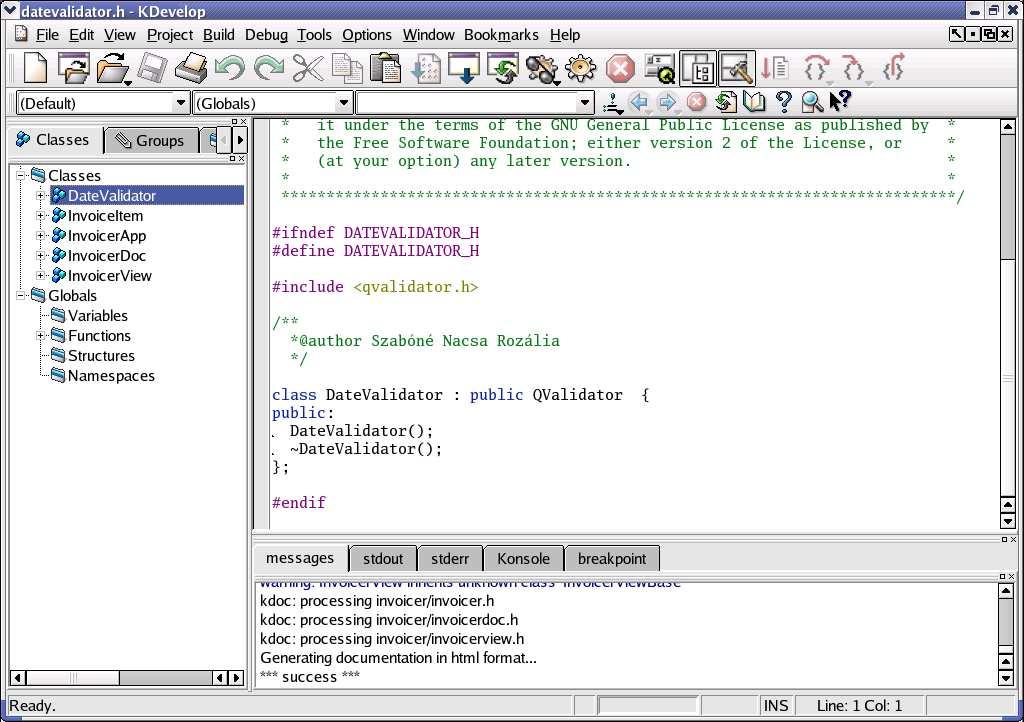This screenshot has height=722, width=1024.
Task: Redo the last edit
Action: pyautogui.click(x=269, y=68)
